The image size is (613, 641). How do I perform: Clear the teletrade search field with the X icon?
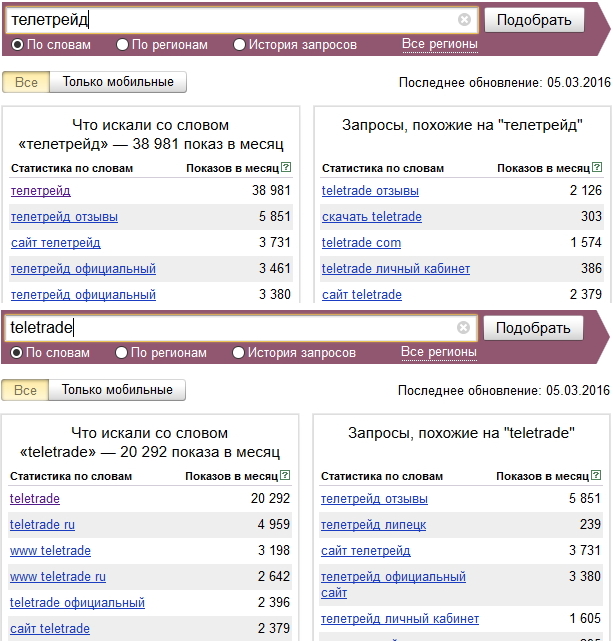point(463,327)
